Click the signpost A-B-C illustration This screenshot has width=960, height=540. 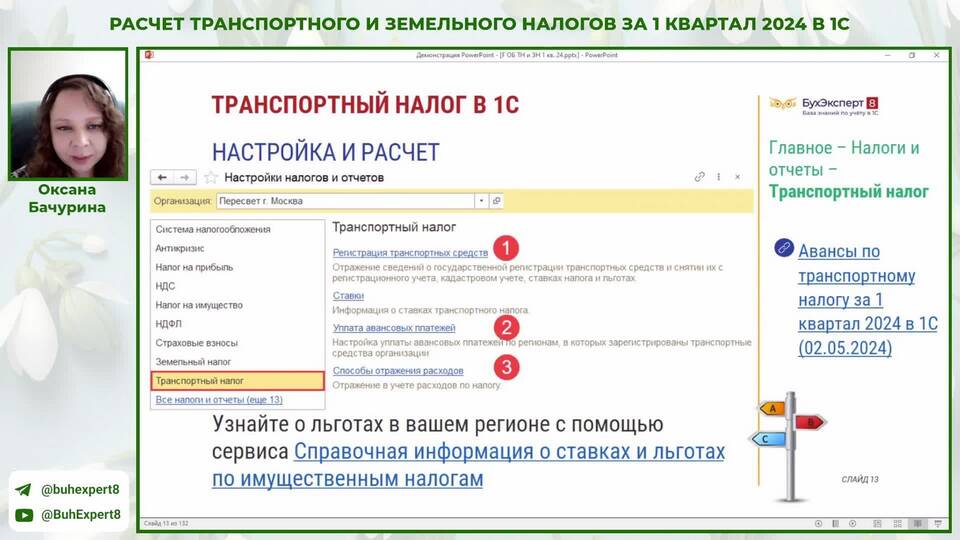click(787, 447)
